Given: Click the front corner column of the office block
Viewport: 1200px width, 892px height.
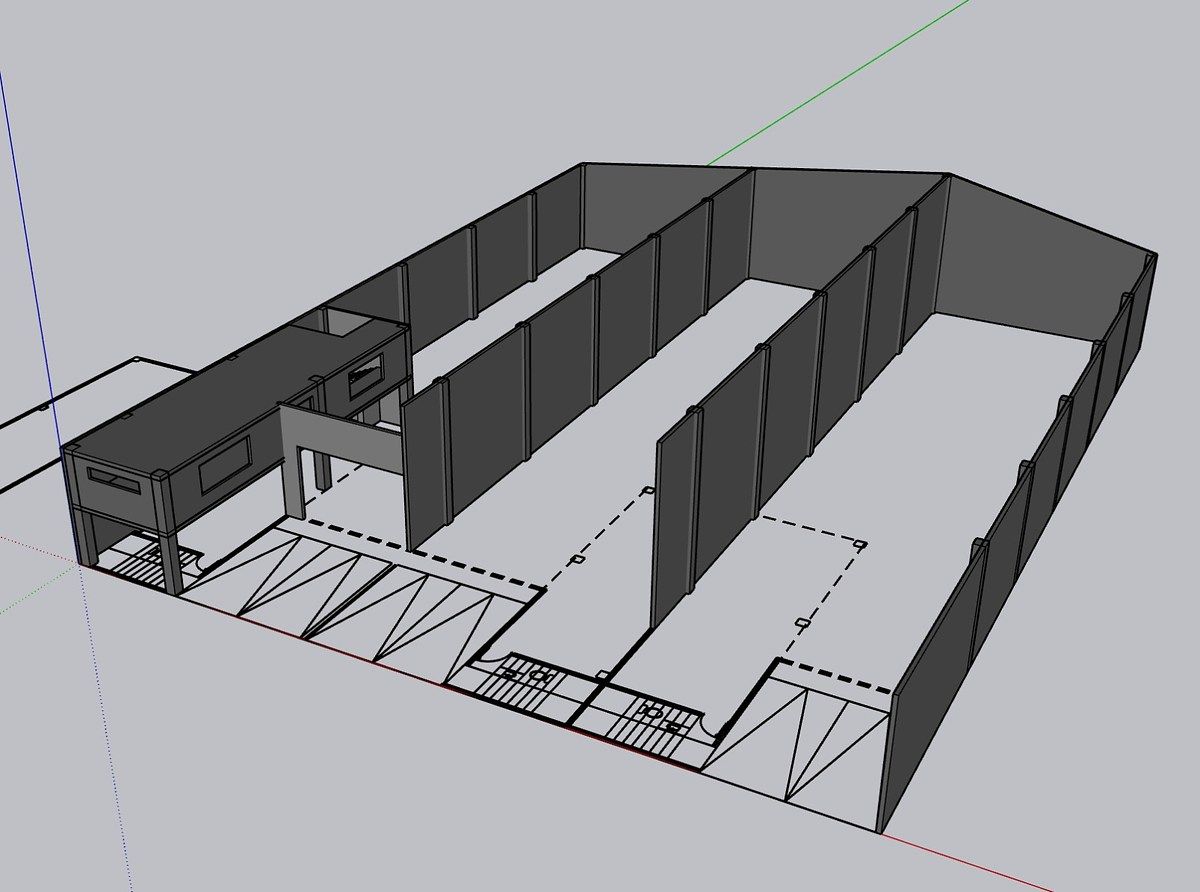Looking at the screenshot, I should 162,520.
